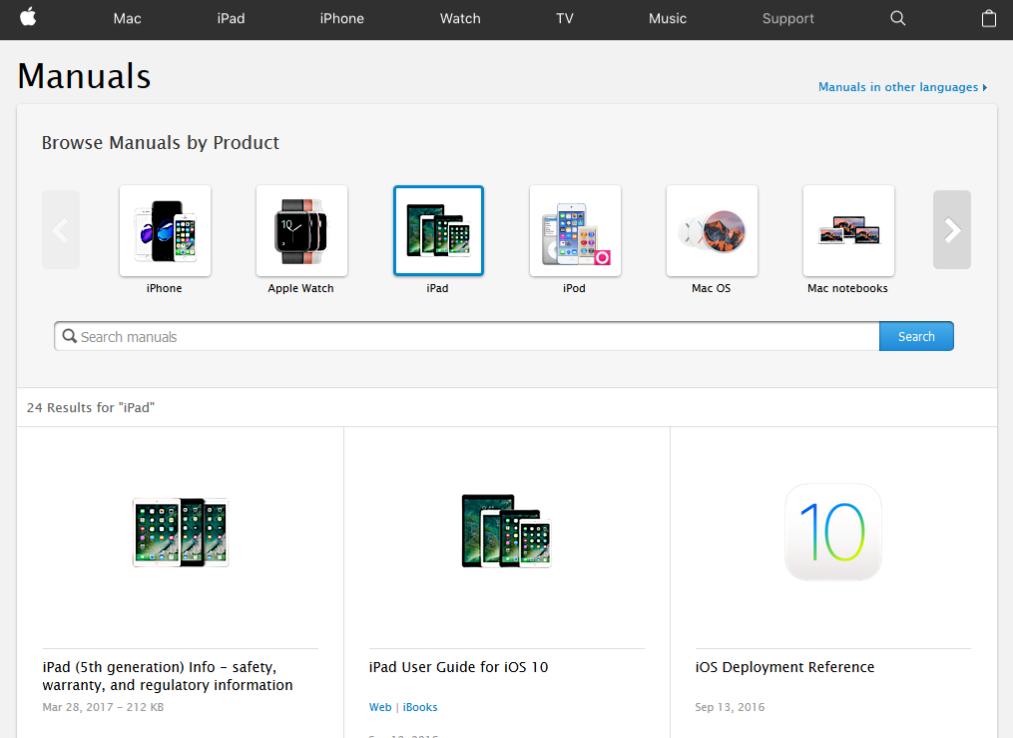Click the Apple Watch label under product icon
The image size is (1013, 738).
(x=300, y=288)
